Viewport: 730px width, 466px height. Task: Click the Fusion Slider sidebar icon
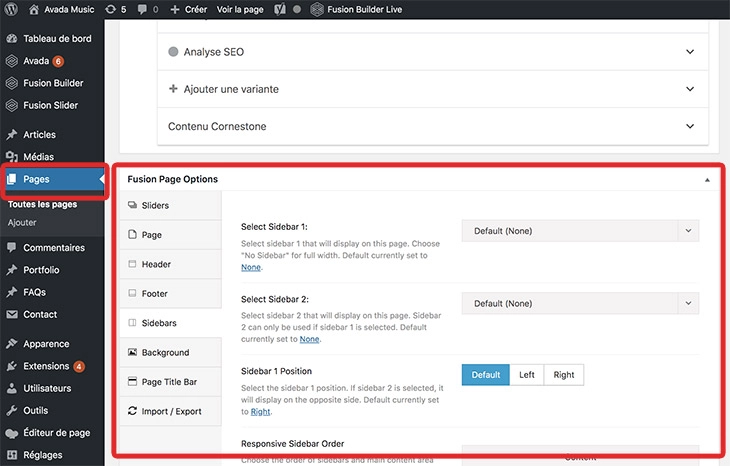click(12, 106)
